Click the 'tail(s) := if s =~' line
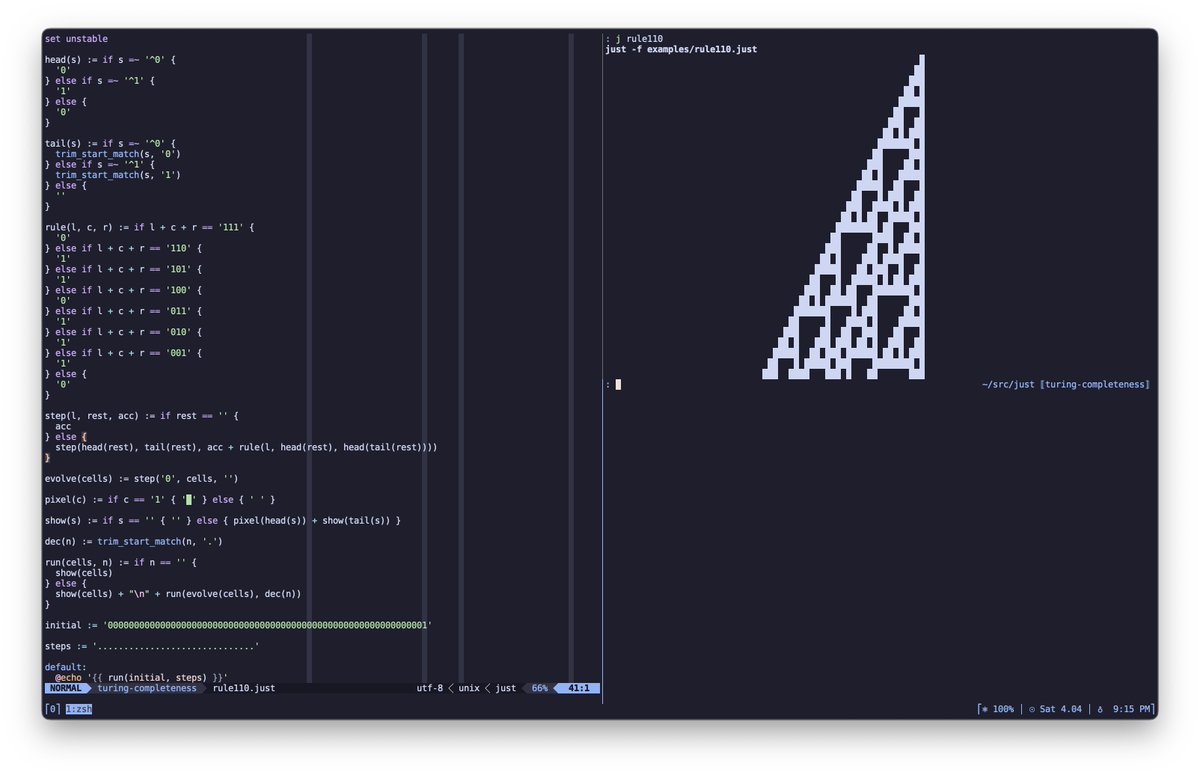This screenshot has width=1200, height=775. 110,143
